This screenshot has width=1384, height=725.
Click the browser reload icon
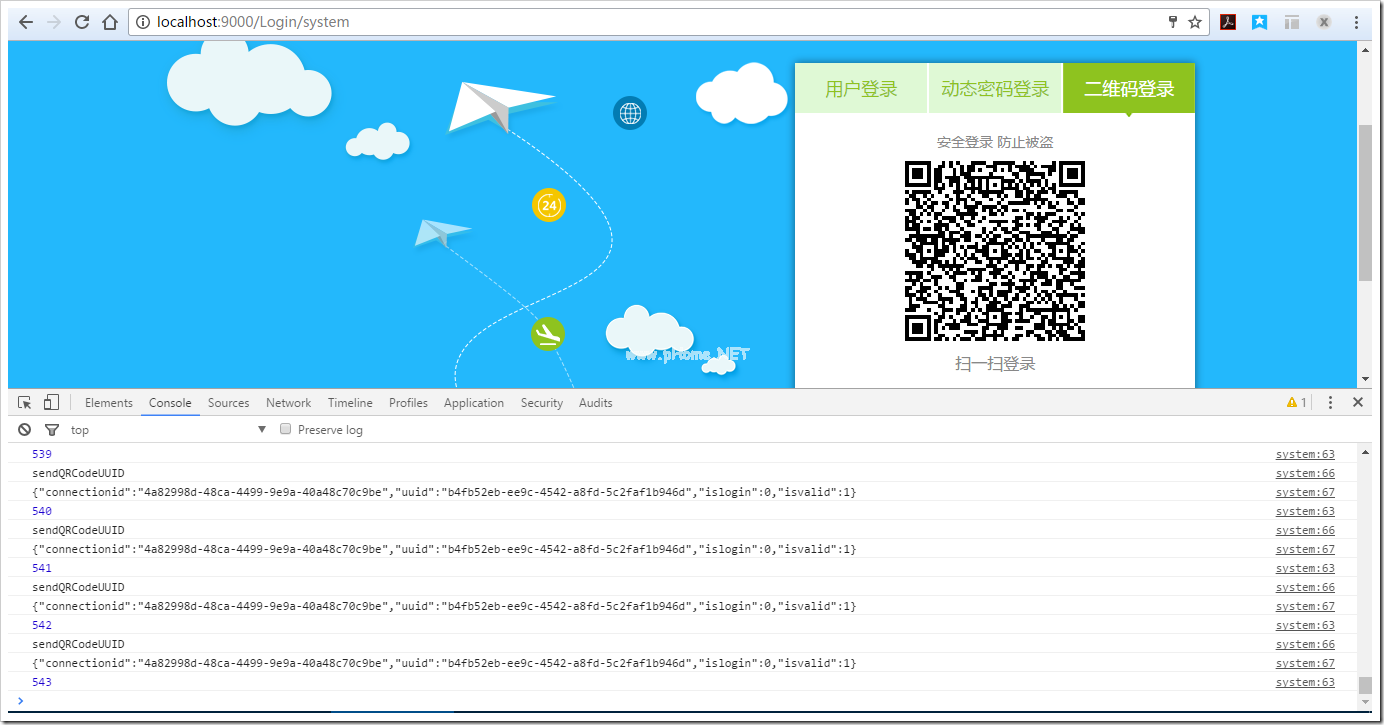pos(82,22)
